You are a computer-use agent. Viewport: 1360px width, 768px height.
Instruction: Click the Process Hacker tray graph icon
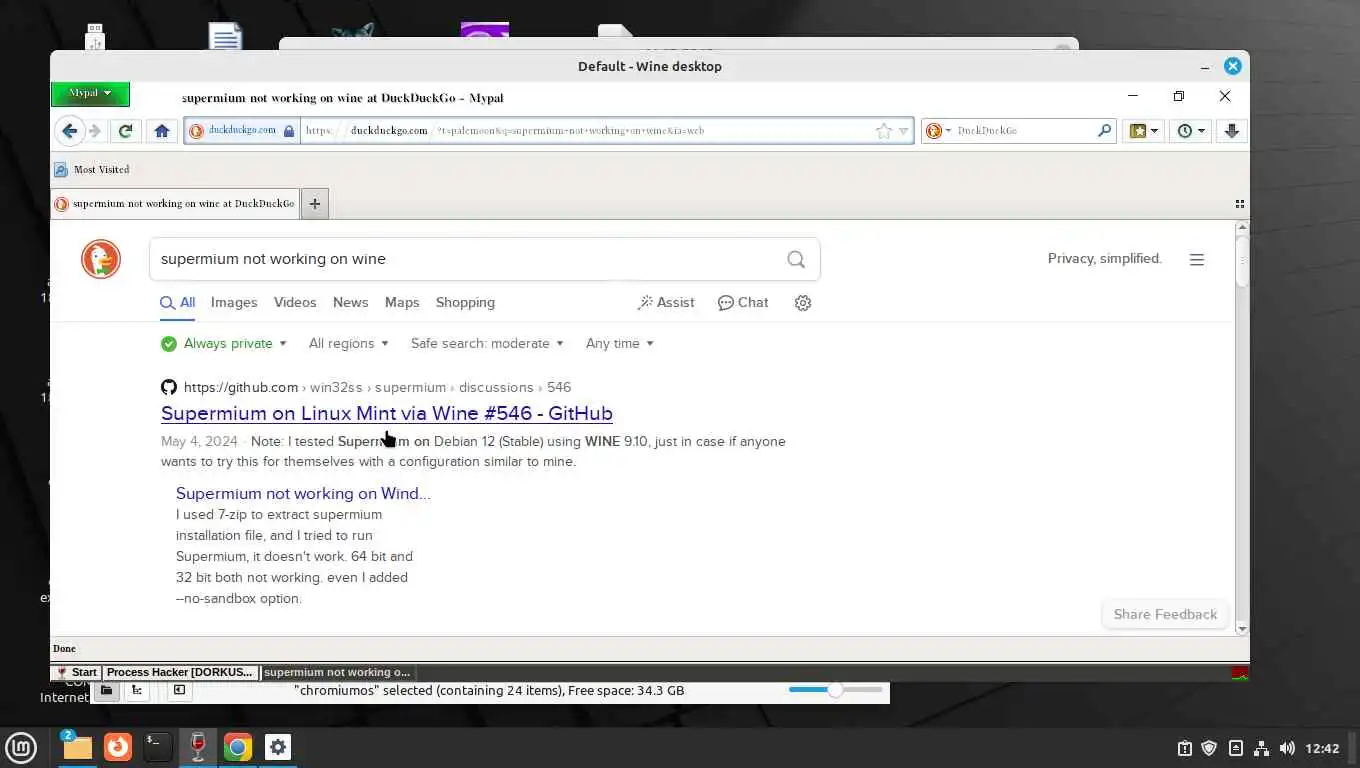tap(1240, 672)
